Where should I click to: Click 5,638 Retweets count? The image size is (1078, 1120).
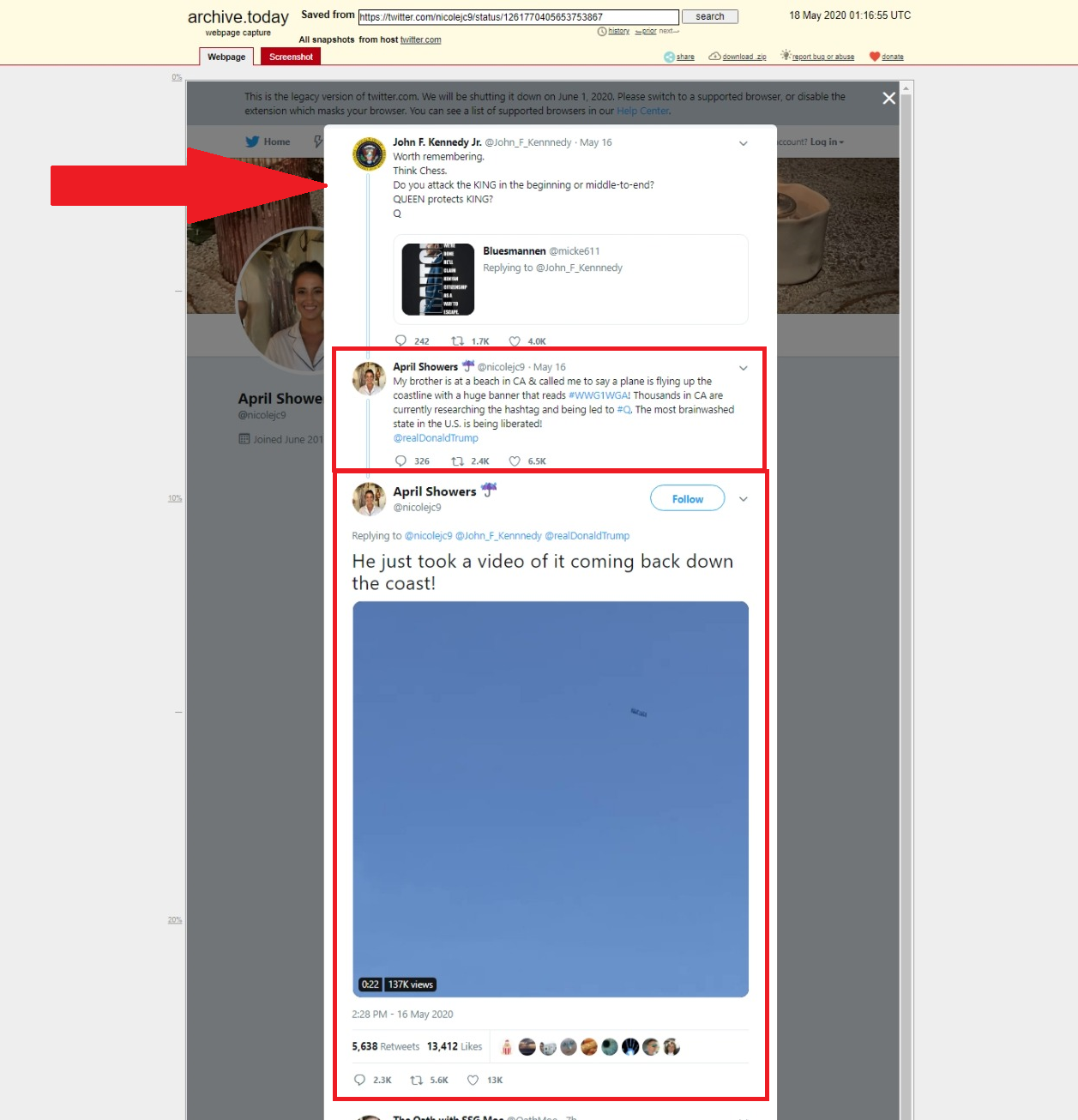tap(385, 1046)
